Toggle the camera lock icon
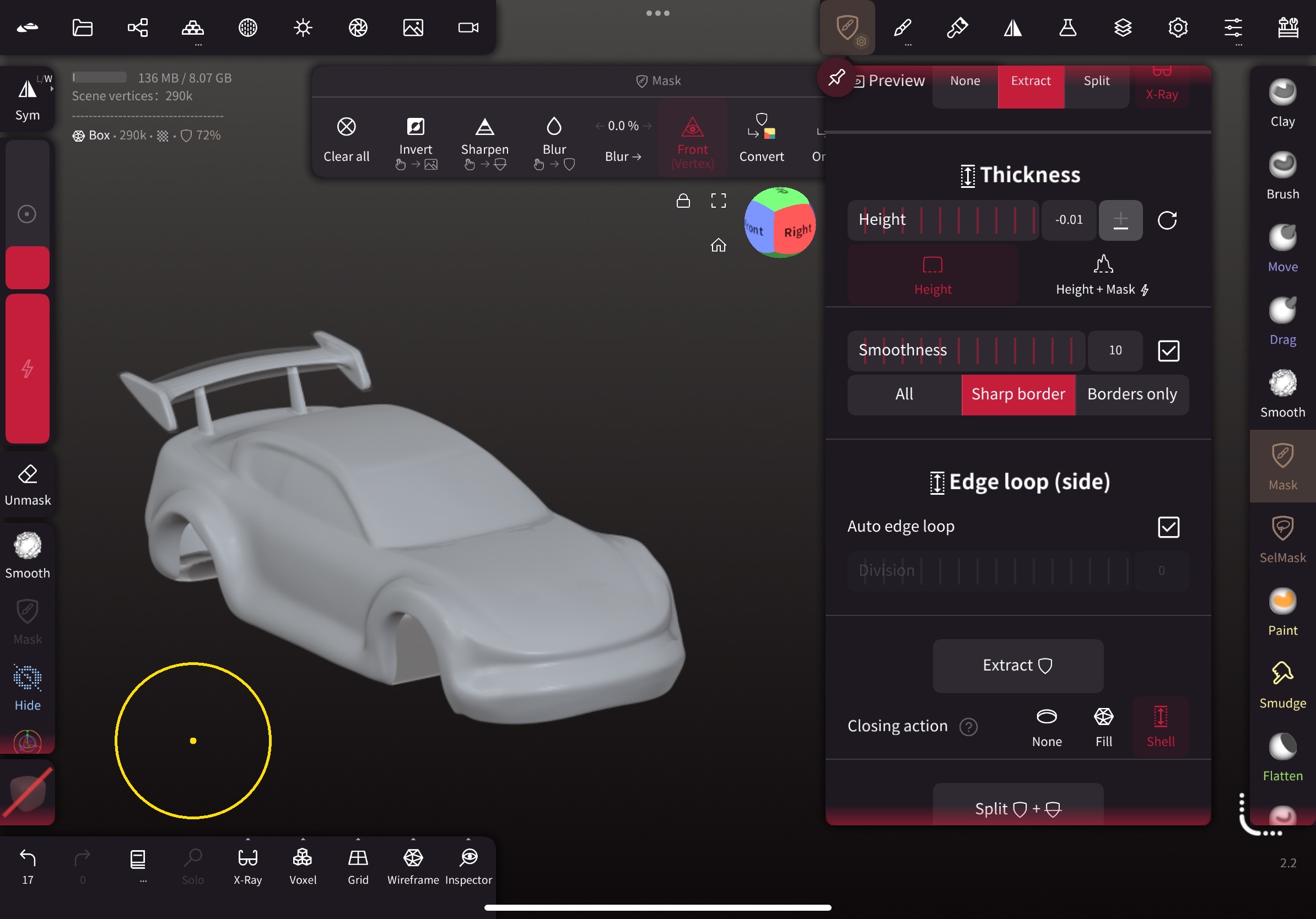 (683, 201)
